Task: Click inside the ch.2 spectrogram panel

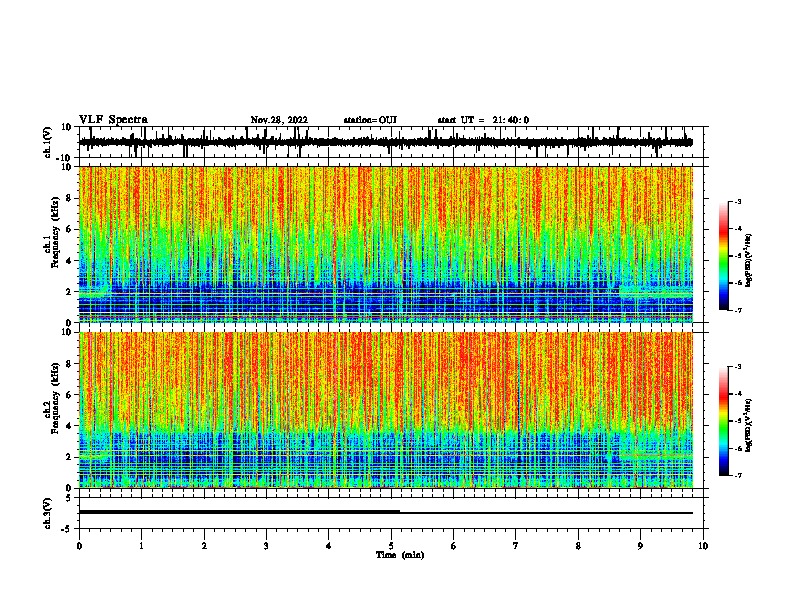Action: [x=385, y=410]
